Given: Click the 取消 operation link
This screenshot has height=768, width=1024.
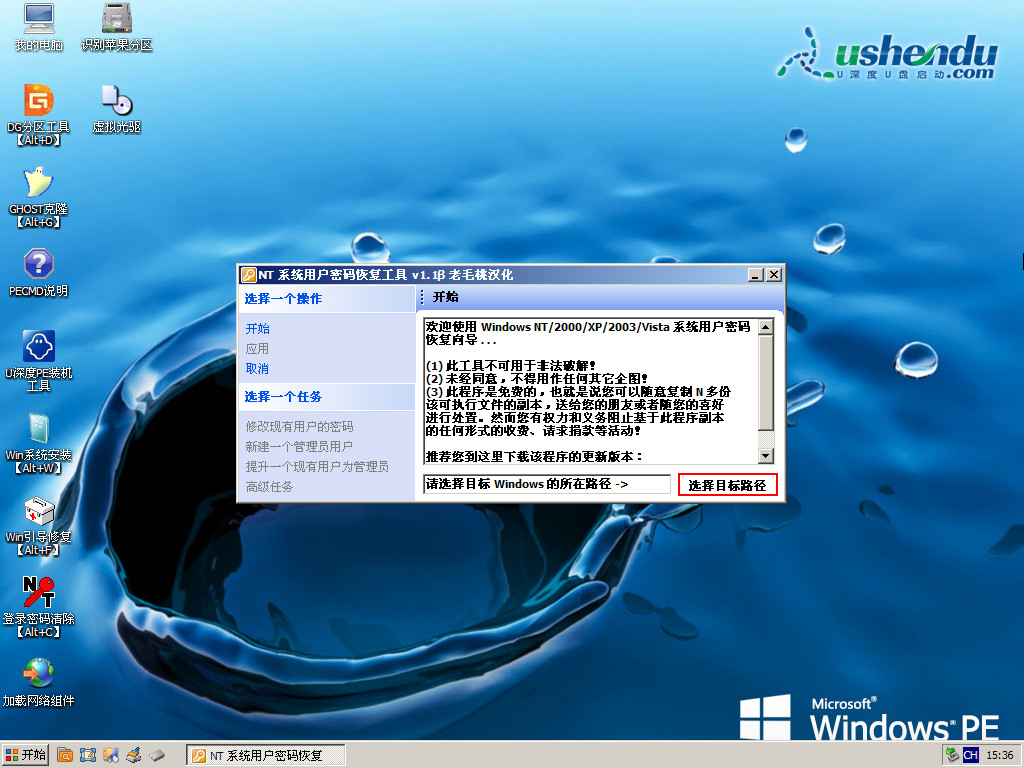Looking at the screenshot, I should coord(257,368).
